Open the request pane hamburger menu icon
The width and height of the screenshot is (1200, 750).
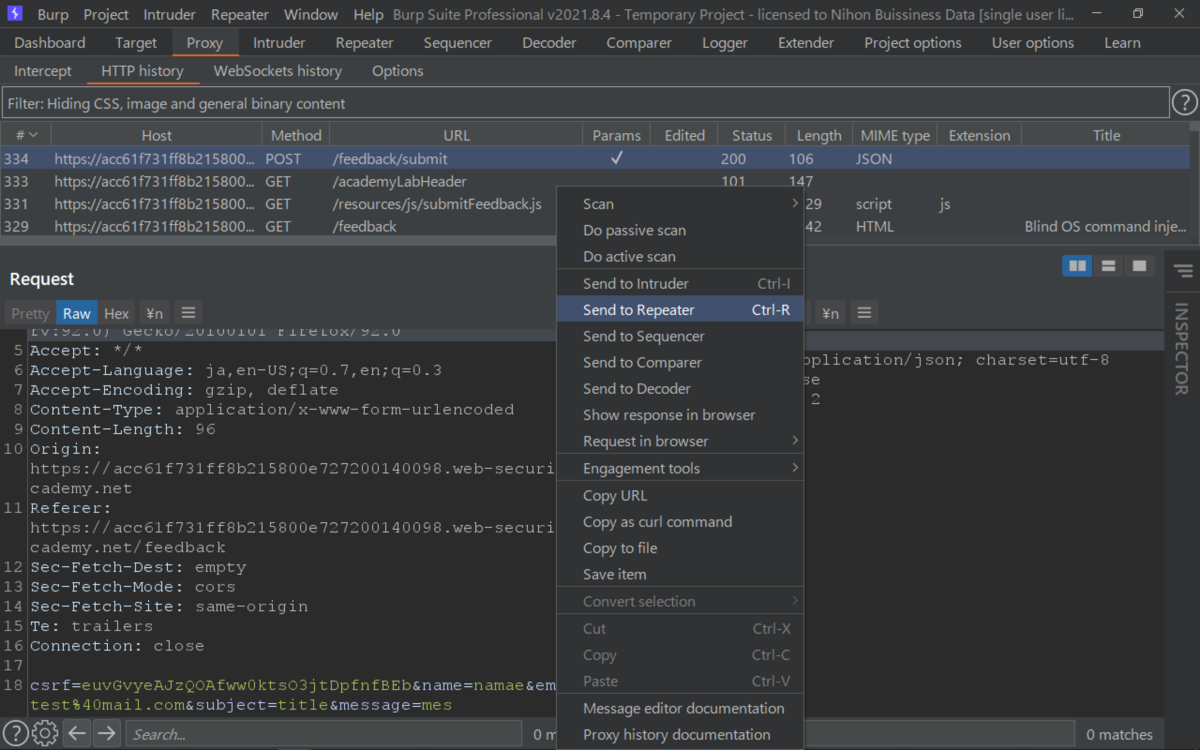[188, 313]
